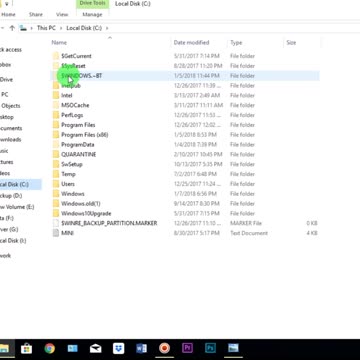
Task: Open Local Disk (I:) in navigation pane
Action: coord(13,241)
